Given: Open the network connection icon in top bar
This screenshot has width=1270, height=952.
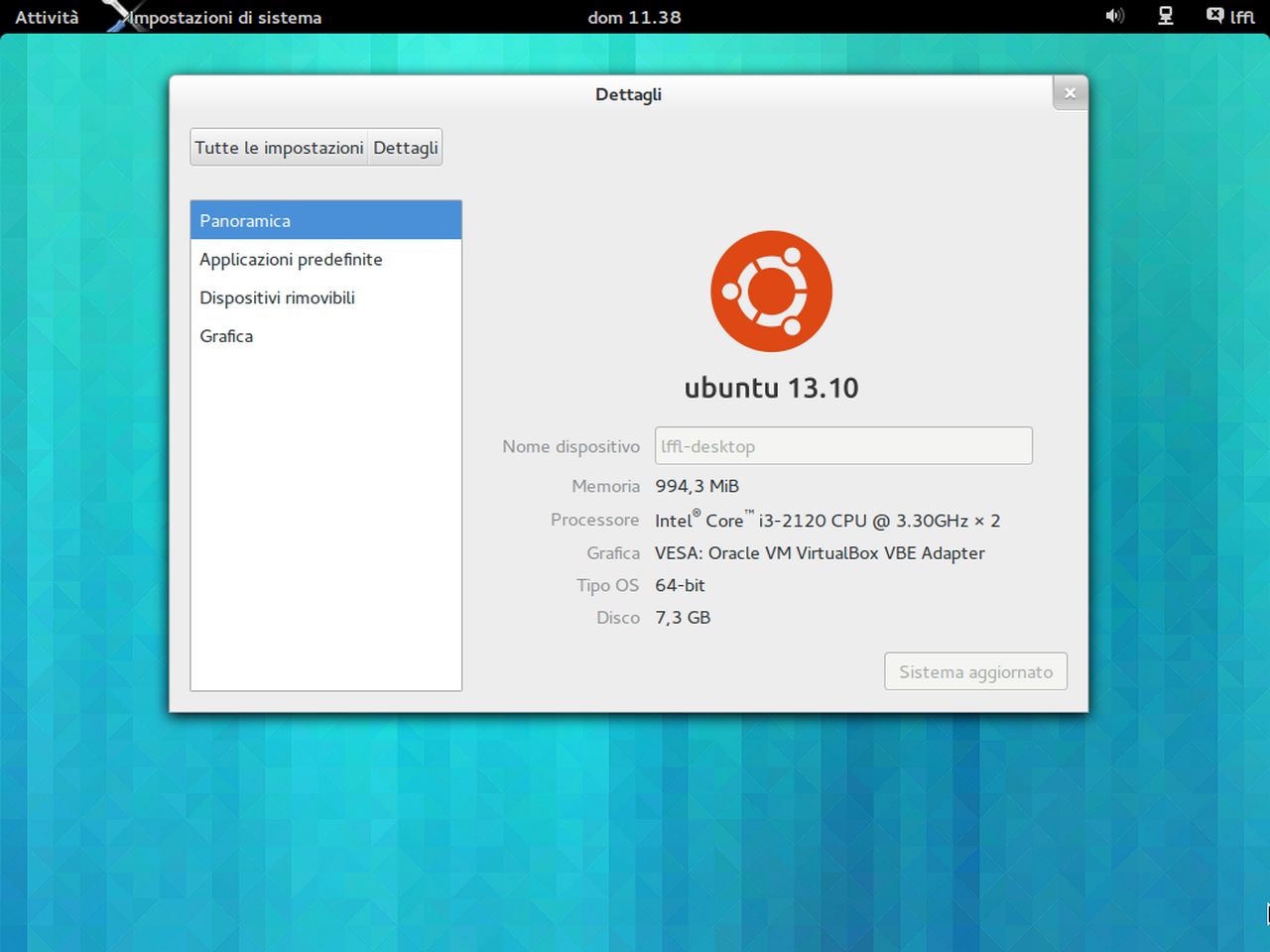Looking at the screenshot, I should [x=1166, y=16].
